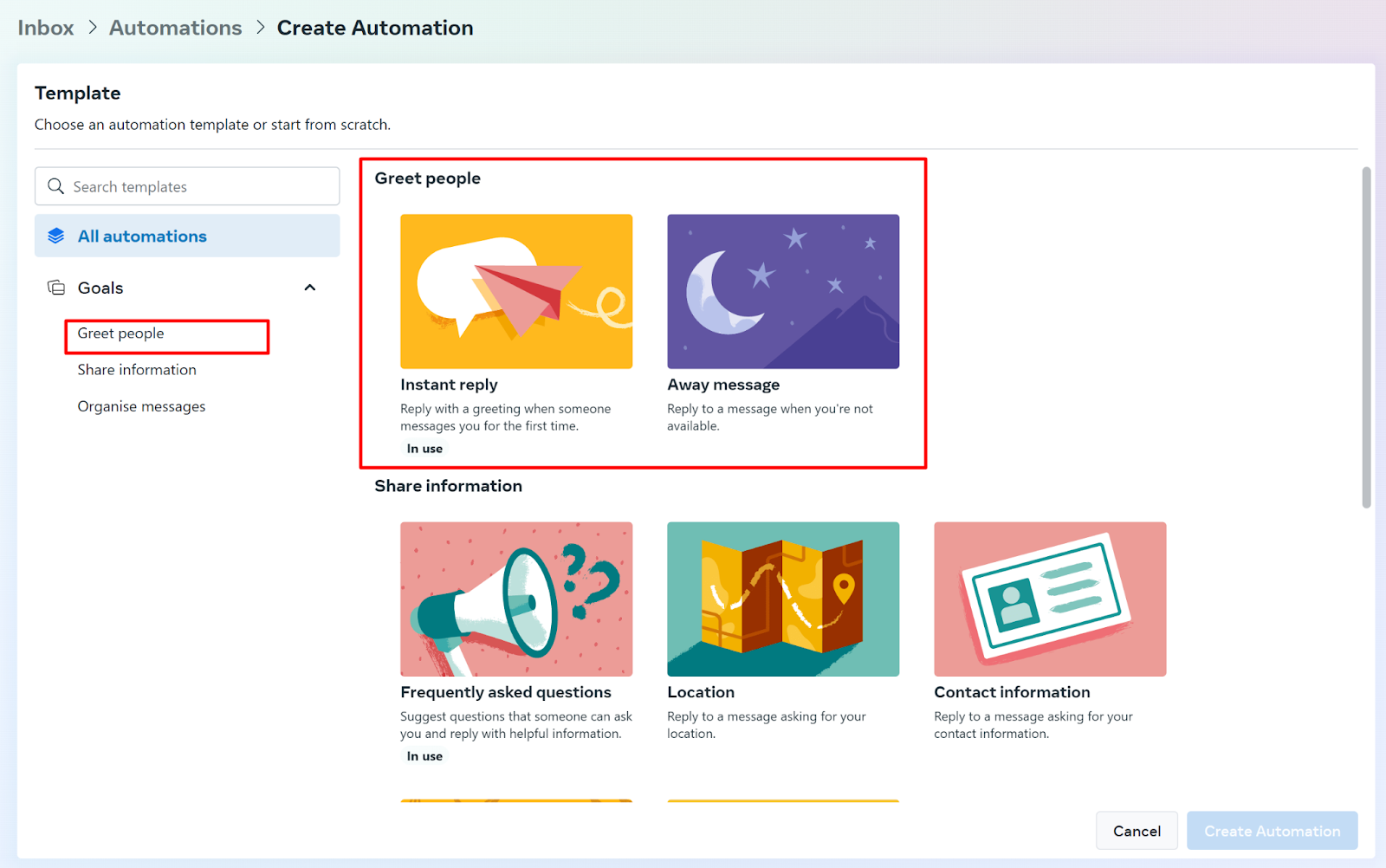Go to Inbox breadcrumb

pos(46,28)
